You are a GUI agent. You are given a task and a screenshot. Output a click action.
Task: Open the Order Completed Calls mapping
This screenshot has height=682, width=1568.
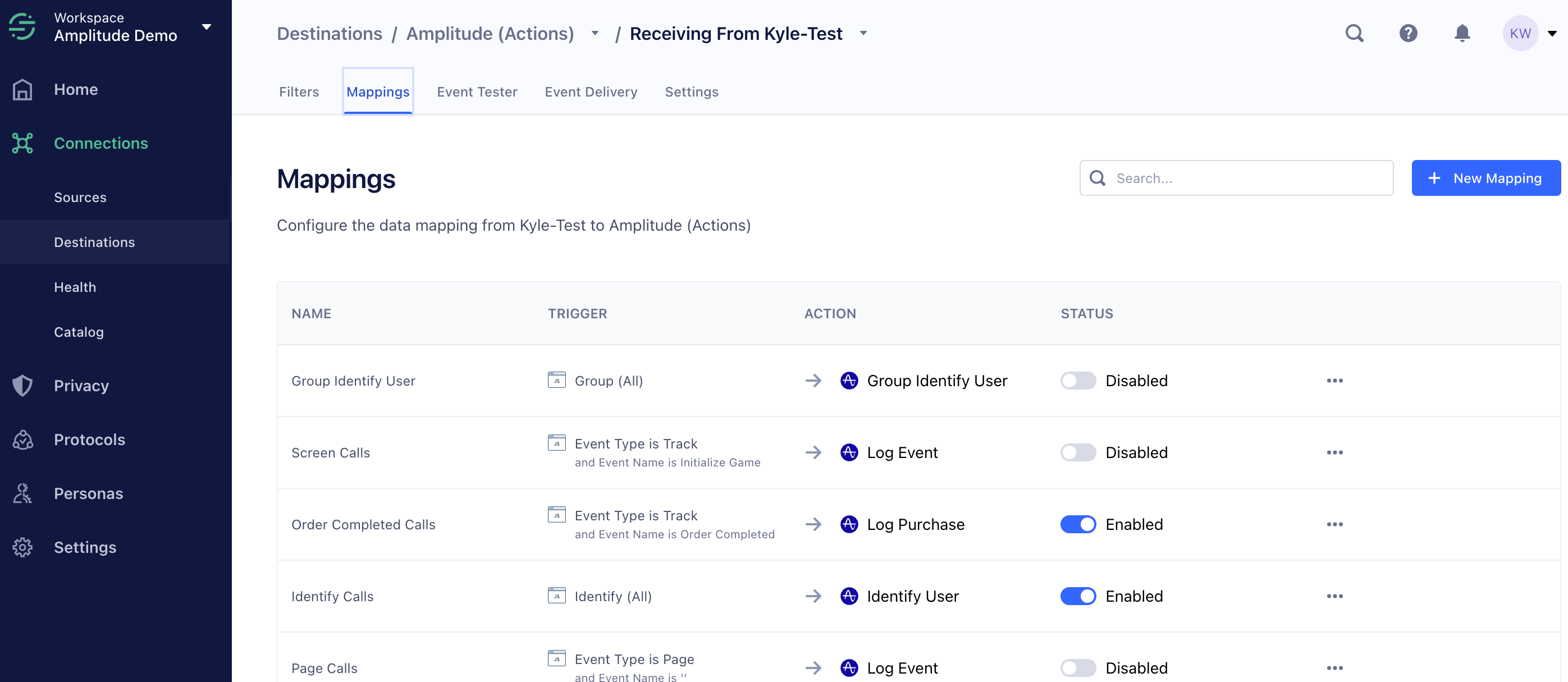pos(363,524)
